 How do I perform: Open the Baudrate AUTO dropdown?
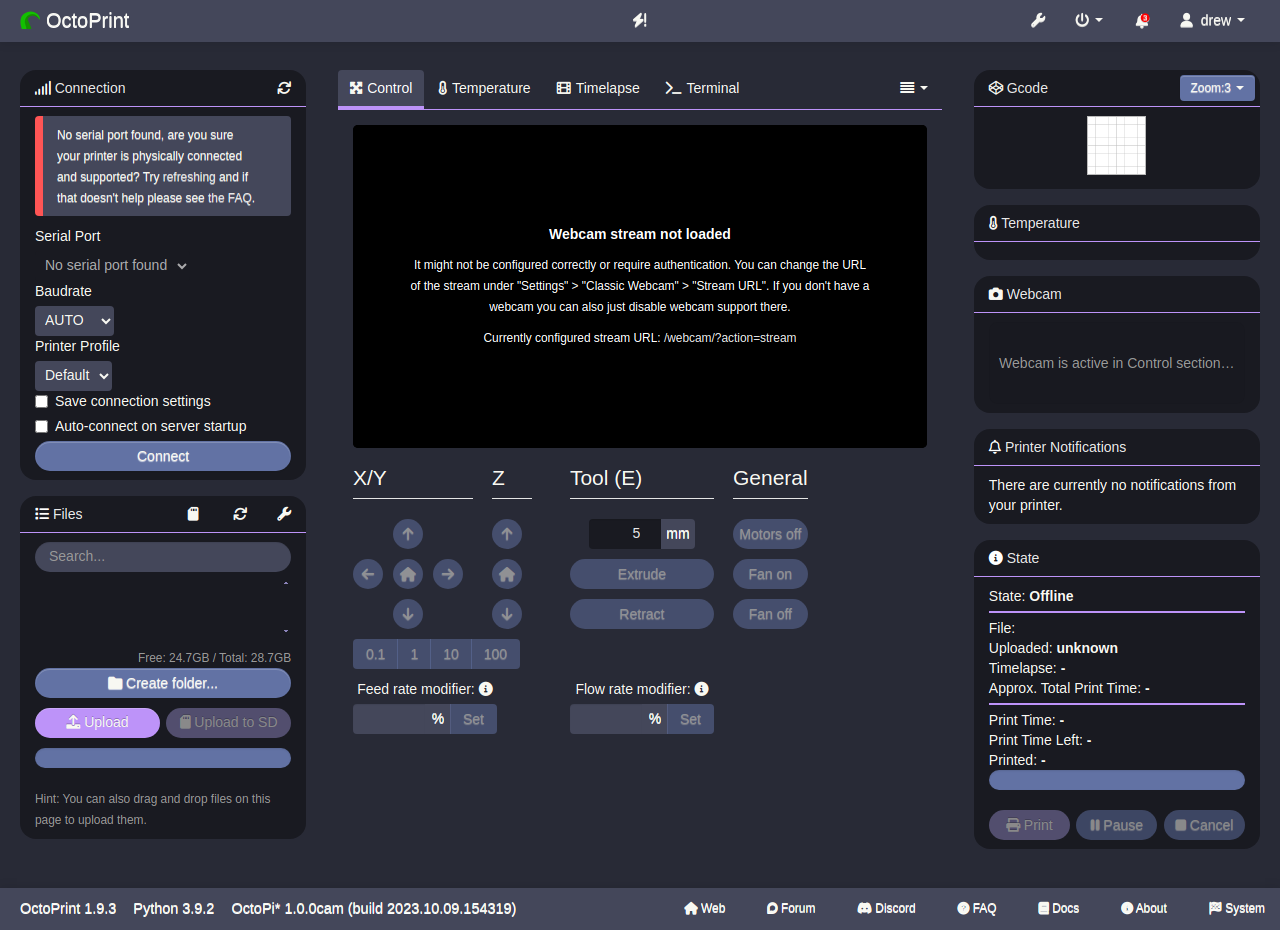(74, 321)
